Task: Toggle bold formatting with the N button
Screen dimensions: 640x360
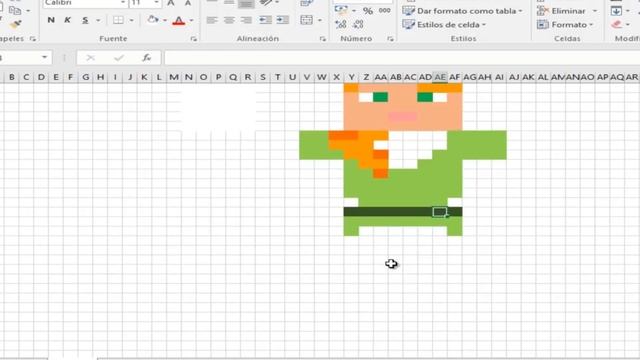Action: click(51, 20)
